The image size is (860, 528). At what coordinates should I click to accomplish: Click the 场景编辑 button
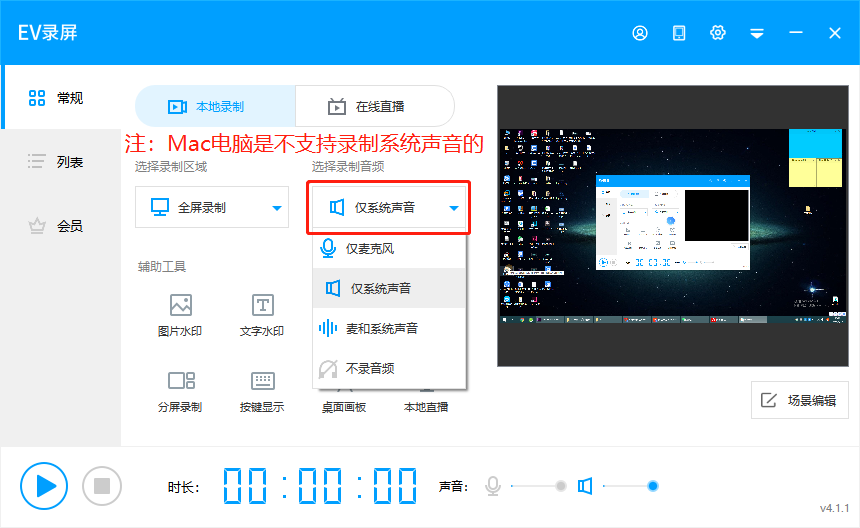click(x=800, y=400)
